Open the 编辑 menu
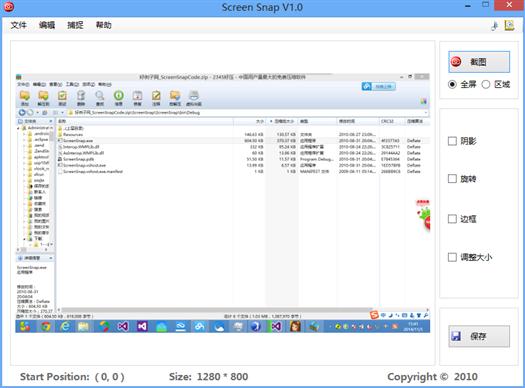This screenshot has width=525, height=388. click(47, 25)
